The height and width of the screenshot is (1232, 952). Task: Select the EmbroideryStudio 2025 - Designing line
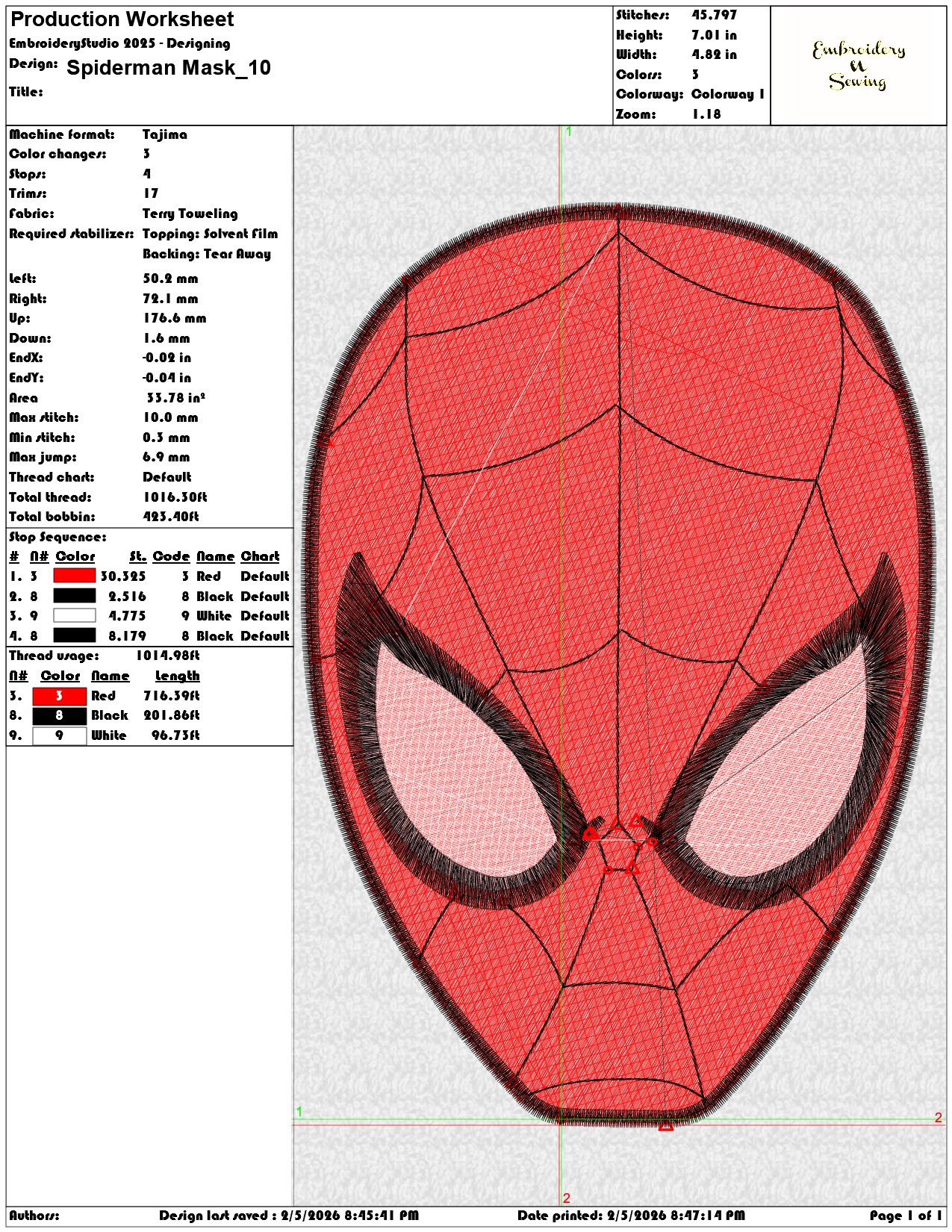click(x=119, y=43)
